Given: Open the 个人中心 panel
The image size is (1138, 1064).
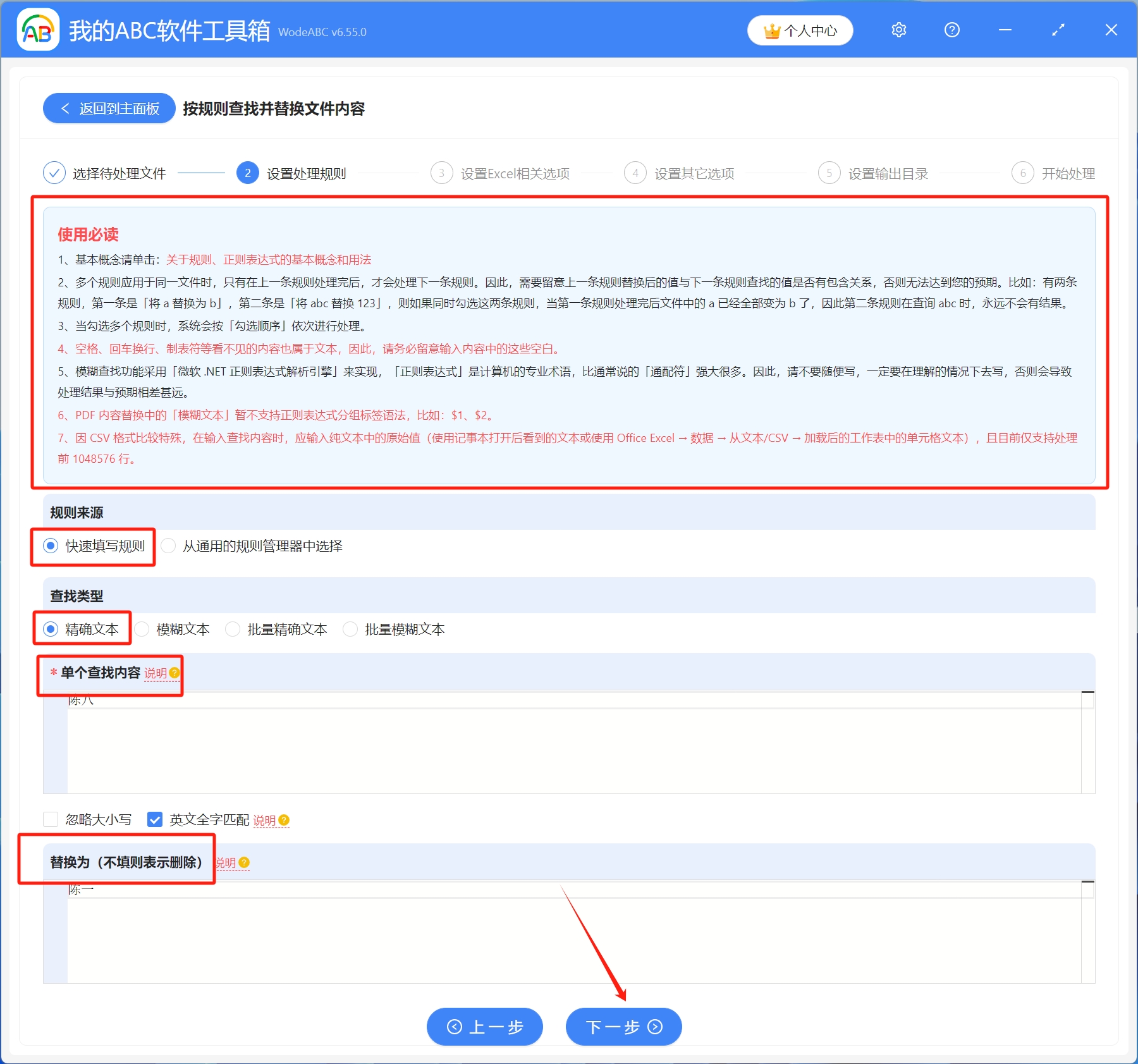Looking at the screenshot, I should tap(799, 30).
